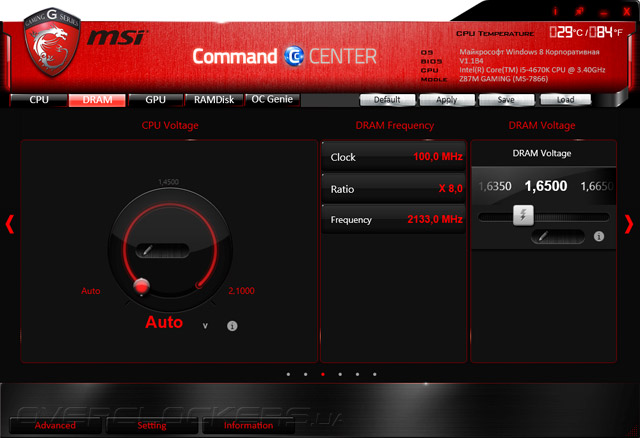Screen dimensions: 640x438
Task: Open the Advanced menu
Action: pyautogui.click(x=55, y=425)
